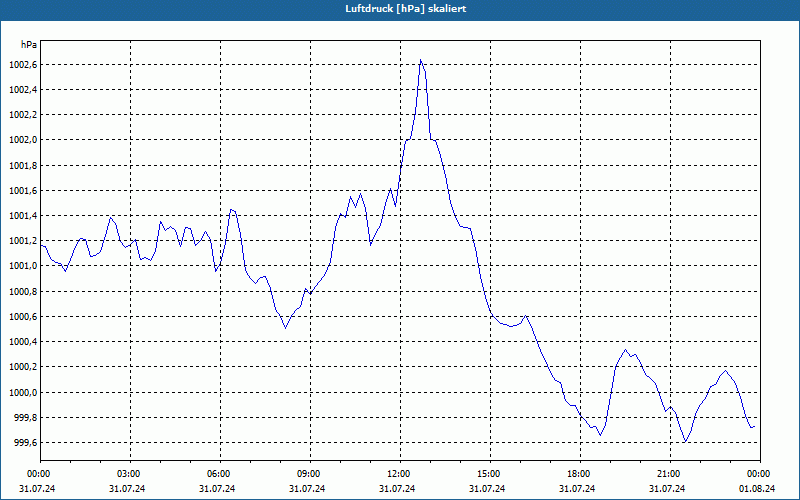
Task: Pick the '09:00' x-axis time label
Action: point(308,474)
